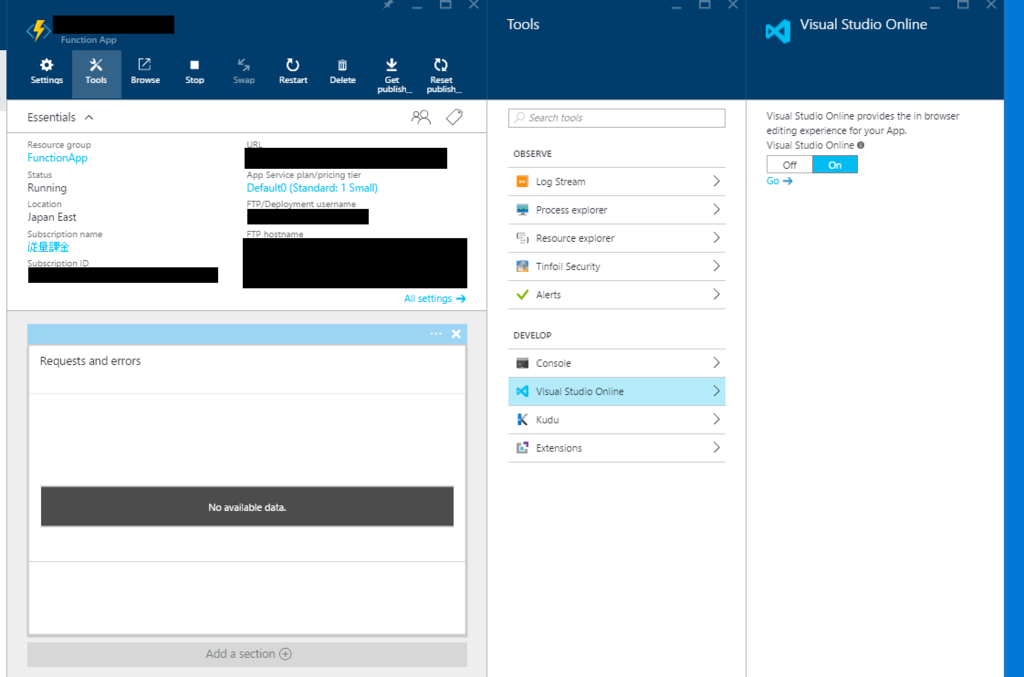Expand the Alerts chevron
1024x677 pixels.
[716, 294]
